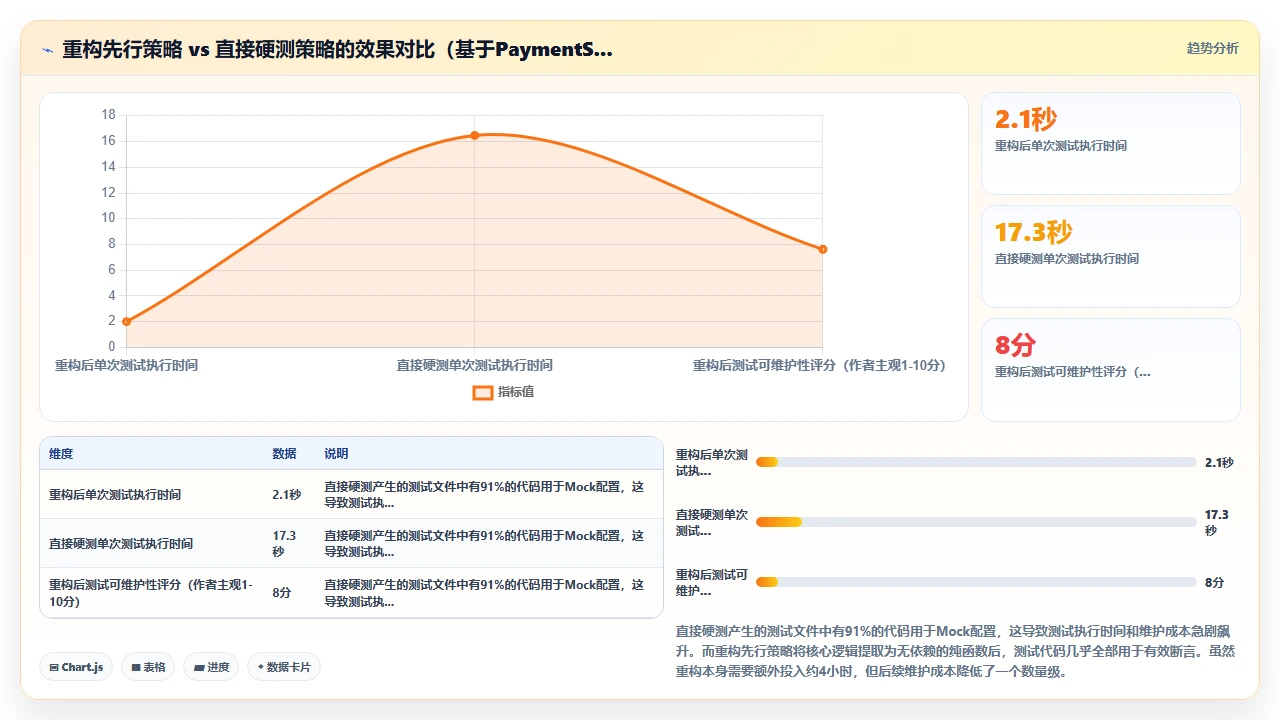
Task: Click the progress bar for 重构后测试可维护性
Action: click(x=976, y=582)
